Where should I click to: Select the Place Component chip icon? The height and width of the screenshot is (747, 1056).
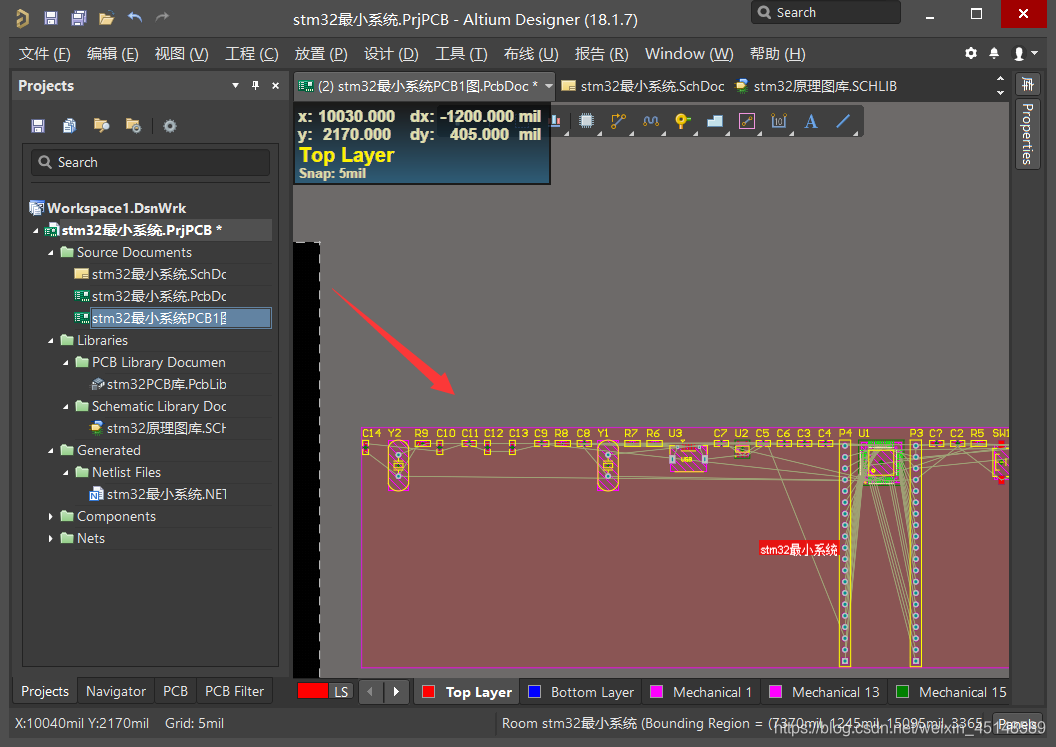[x=587, y=121]
